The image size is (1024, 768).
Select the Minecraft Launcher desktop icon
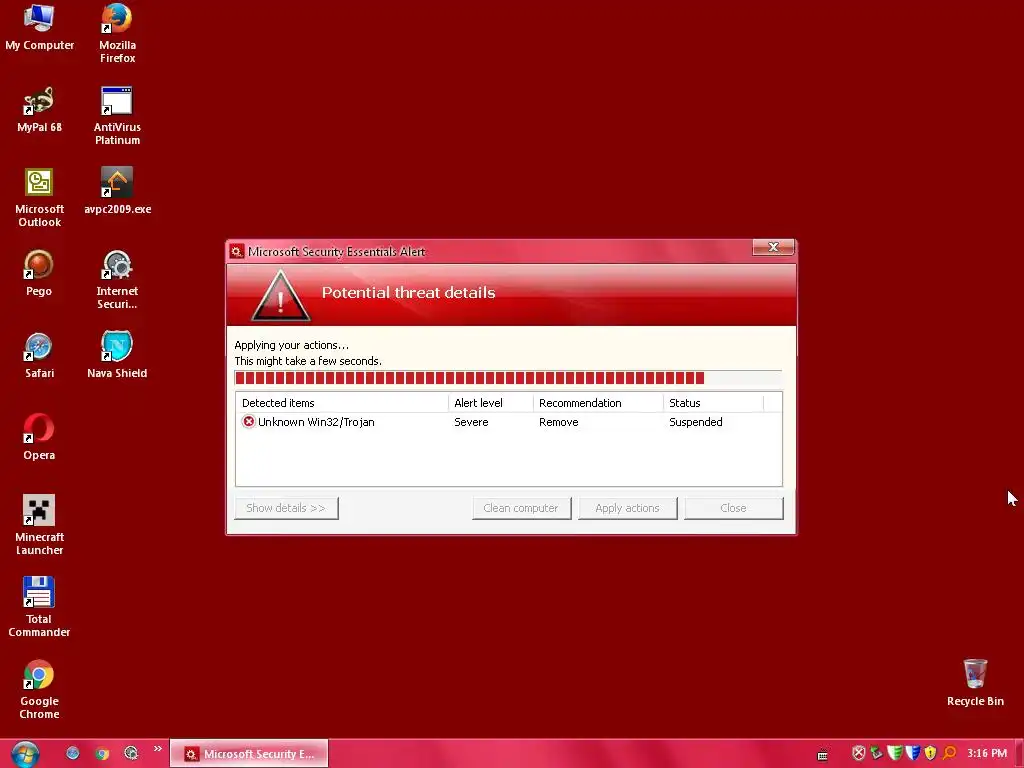point(39,525)
